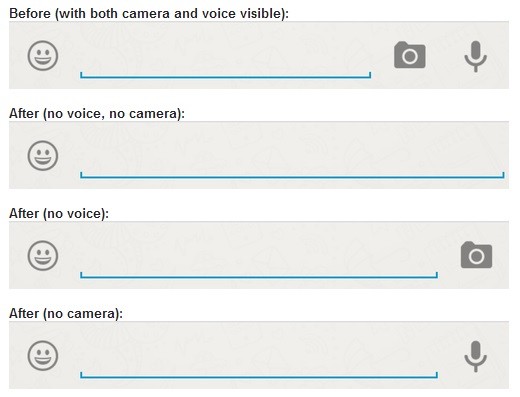Tap camera icon in the no voice row
This screenshot has width=520, height=397.
tap(476, 255)
